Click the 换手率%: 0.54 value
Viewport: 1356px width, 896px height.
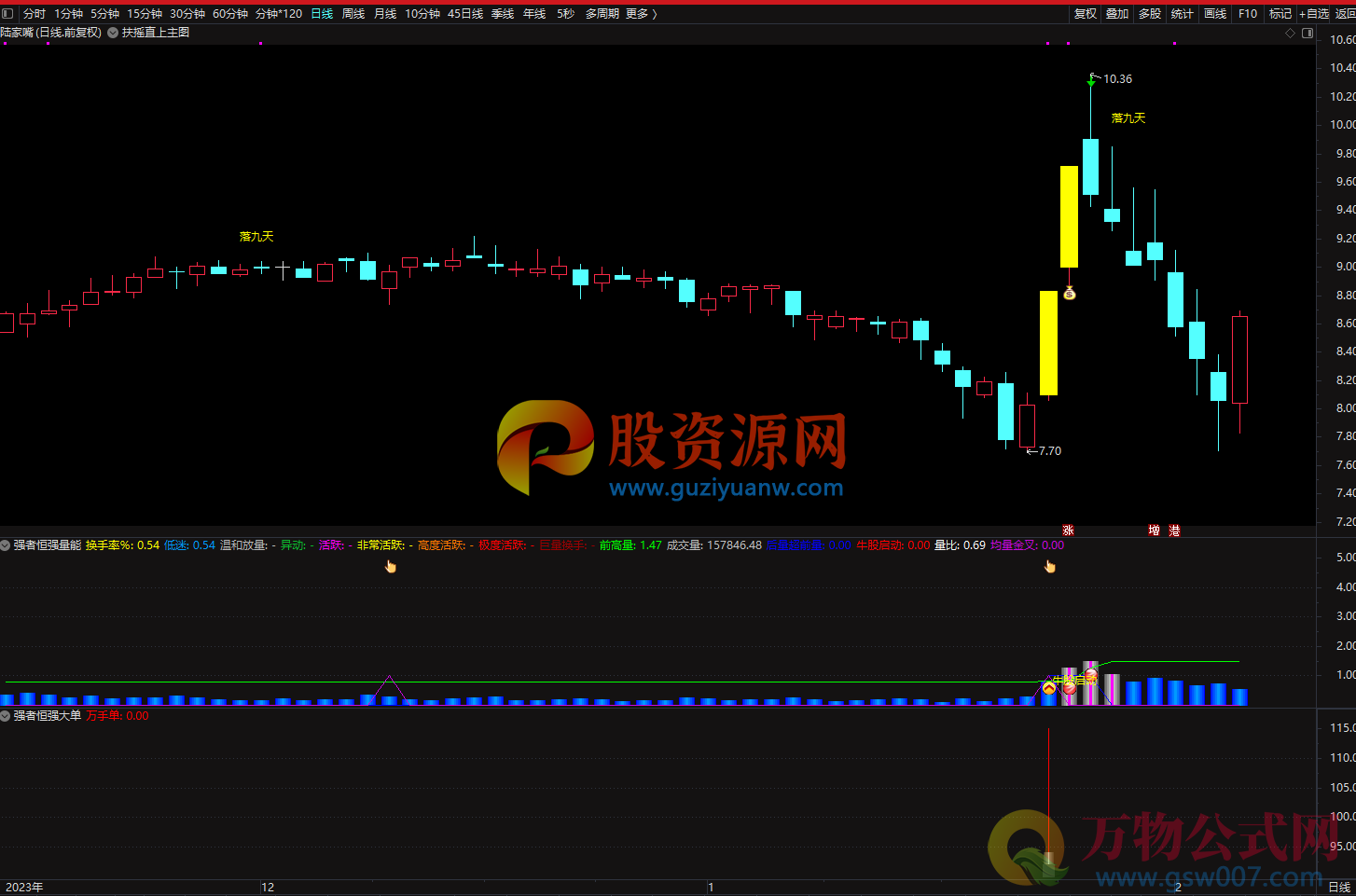pyautogui.click(x=123, y=545)
